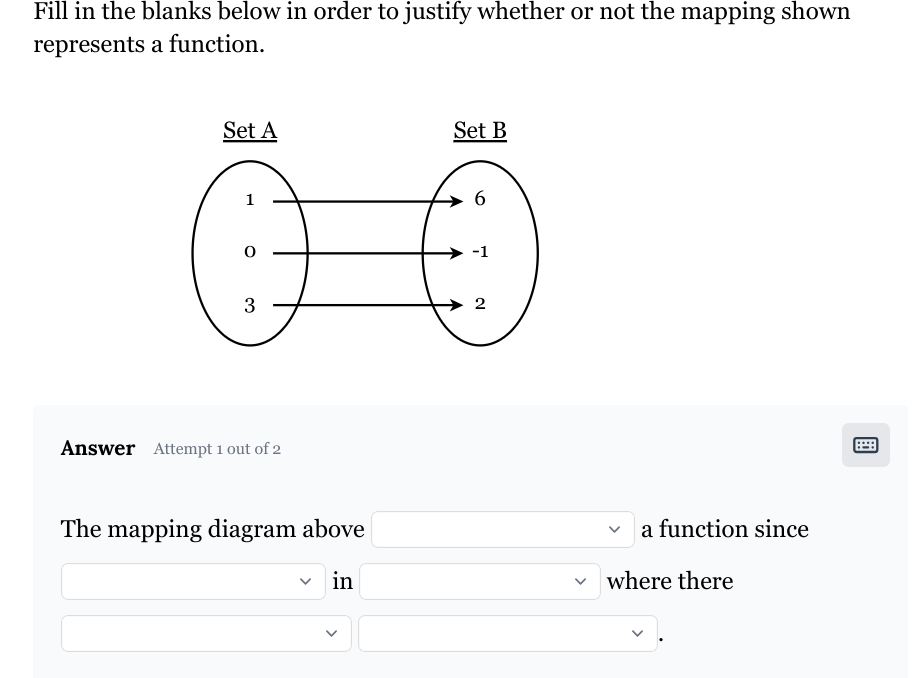
Task: Click the number 3 in Set A
Action: tap(249, 304)
